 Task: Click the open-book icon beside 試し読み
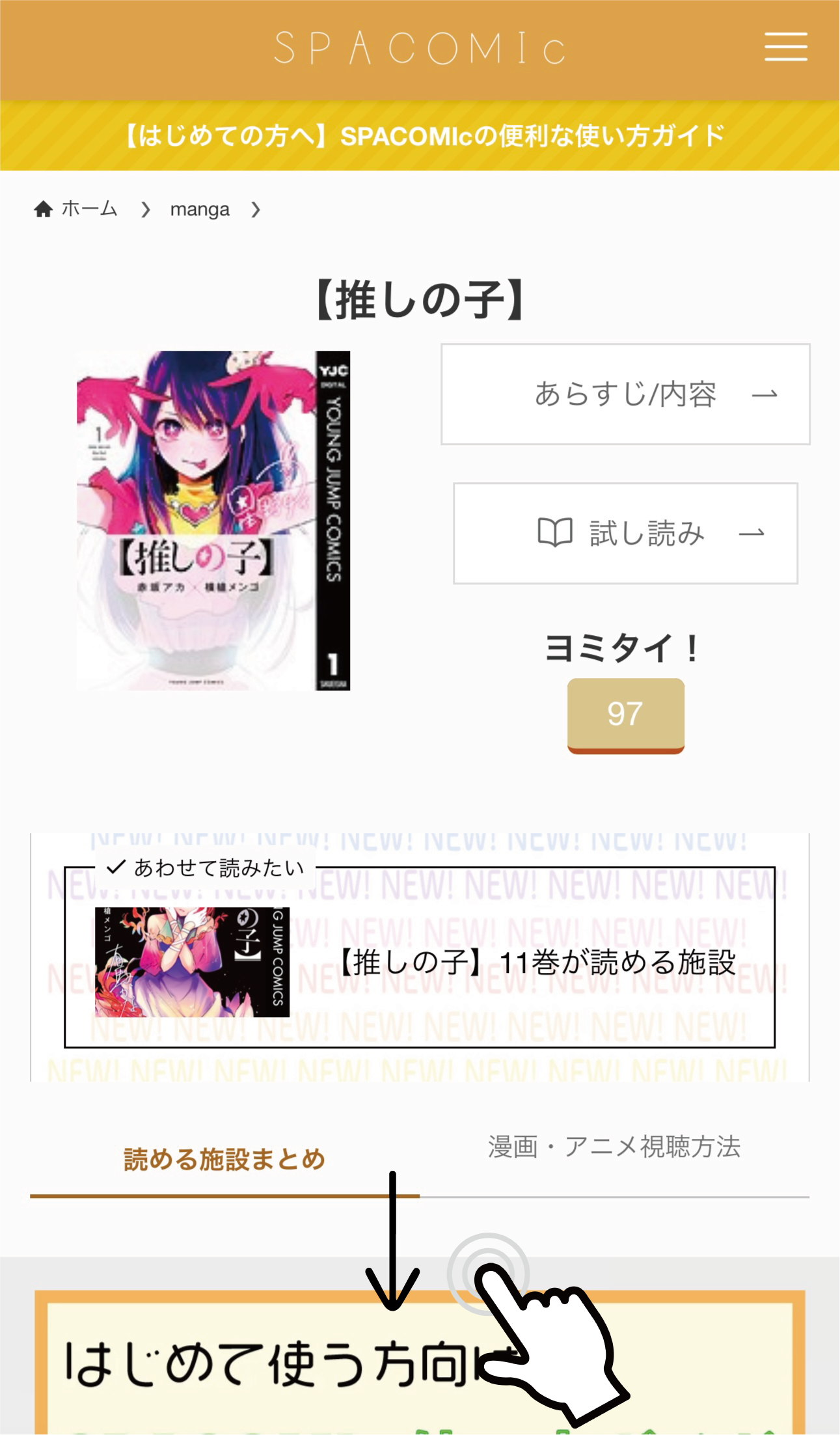(555, 533)
